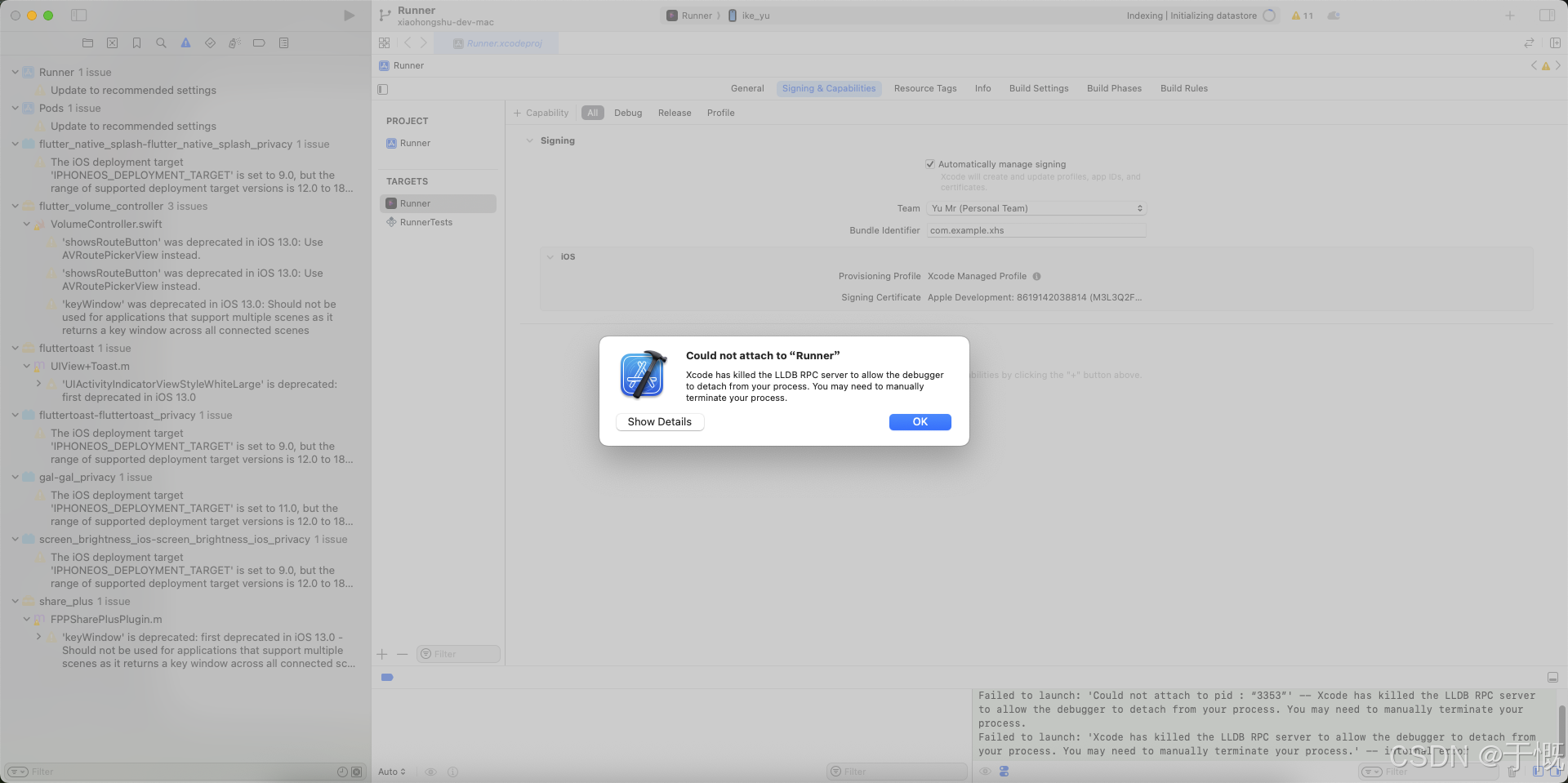Viewport: 1568px width, 783px height.
Task: Open the Bookmark navigator icon
Action: (137, 43)
